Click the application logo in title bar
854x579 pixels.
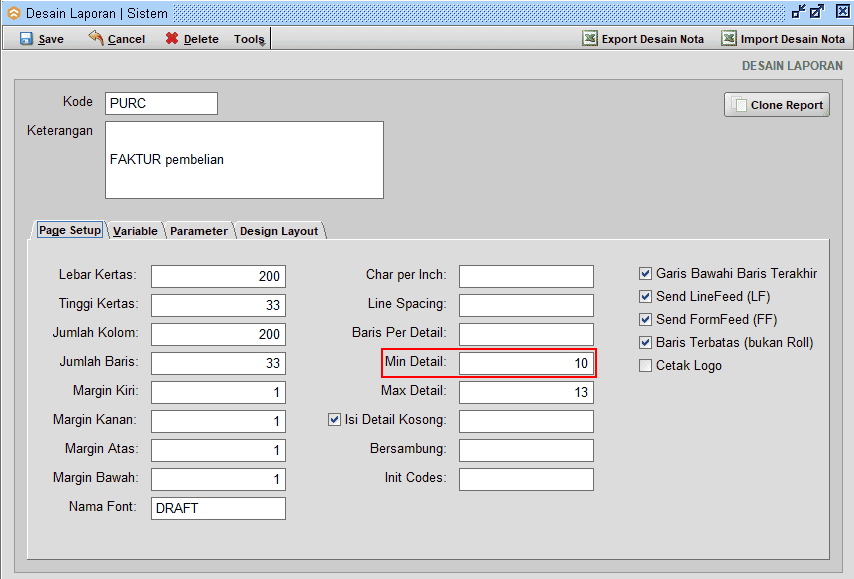point(14,13)
